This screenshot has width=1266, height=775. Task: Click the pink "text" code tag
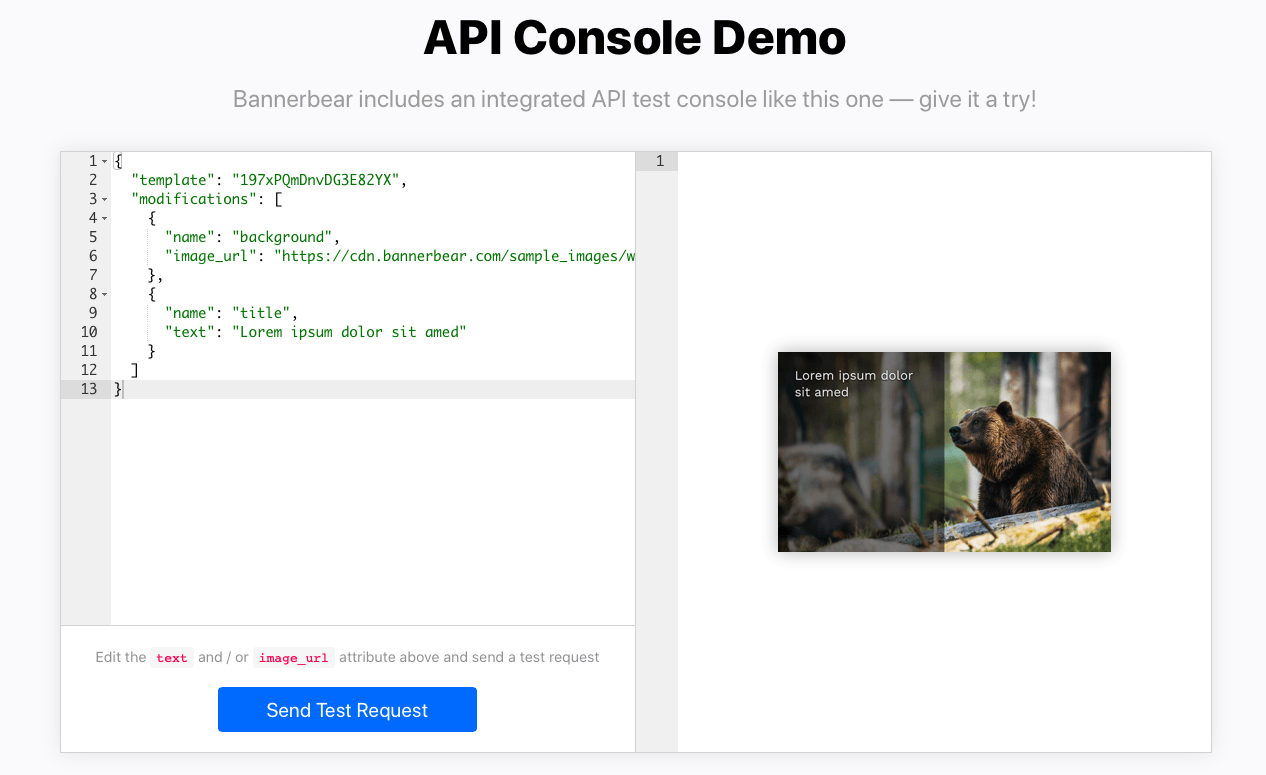(x=172, y=658)
